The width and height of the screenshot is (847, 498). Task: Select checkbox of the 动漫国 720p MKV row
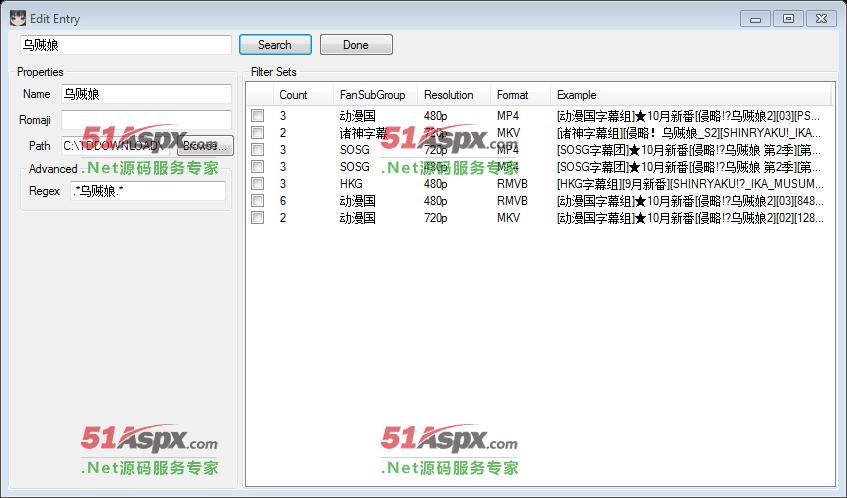tap(257, 218)
